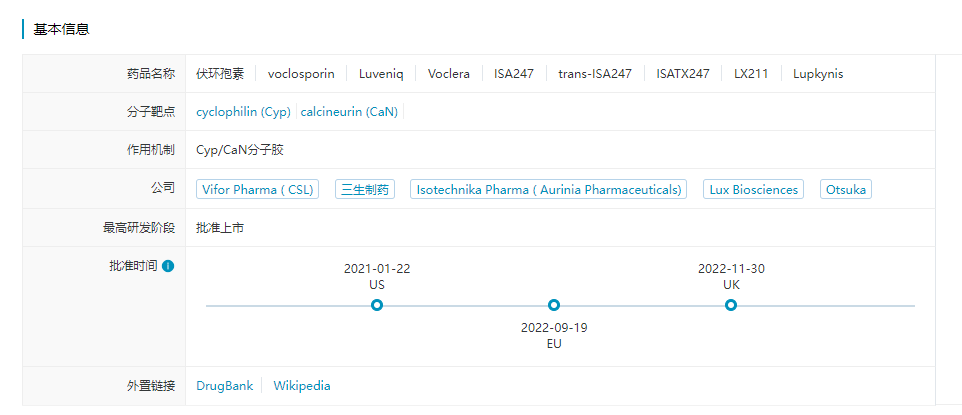Click the 伏环孢素 drug name
This screenshot has width=962, height=415.
pos(220,73)
